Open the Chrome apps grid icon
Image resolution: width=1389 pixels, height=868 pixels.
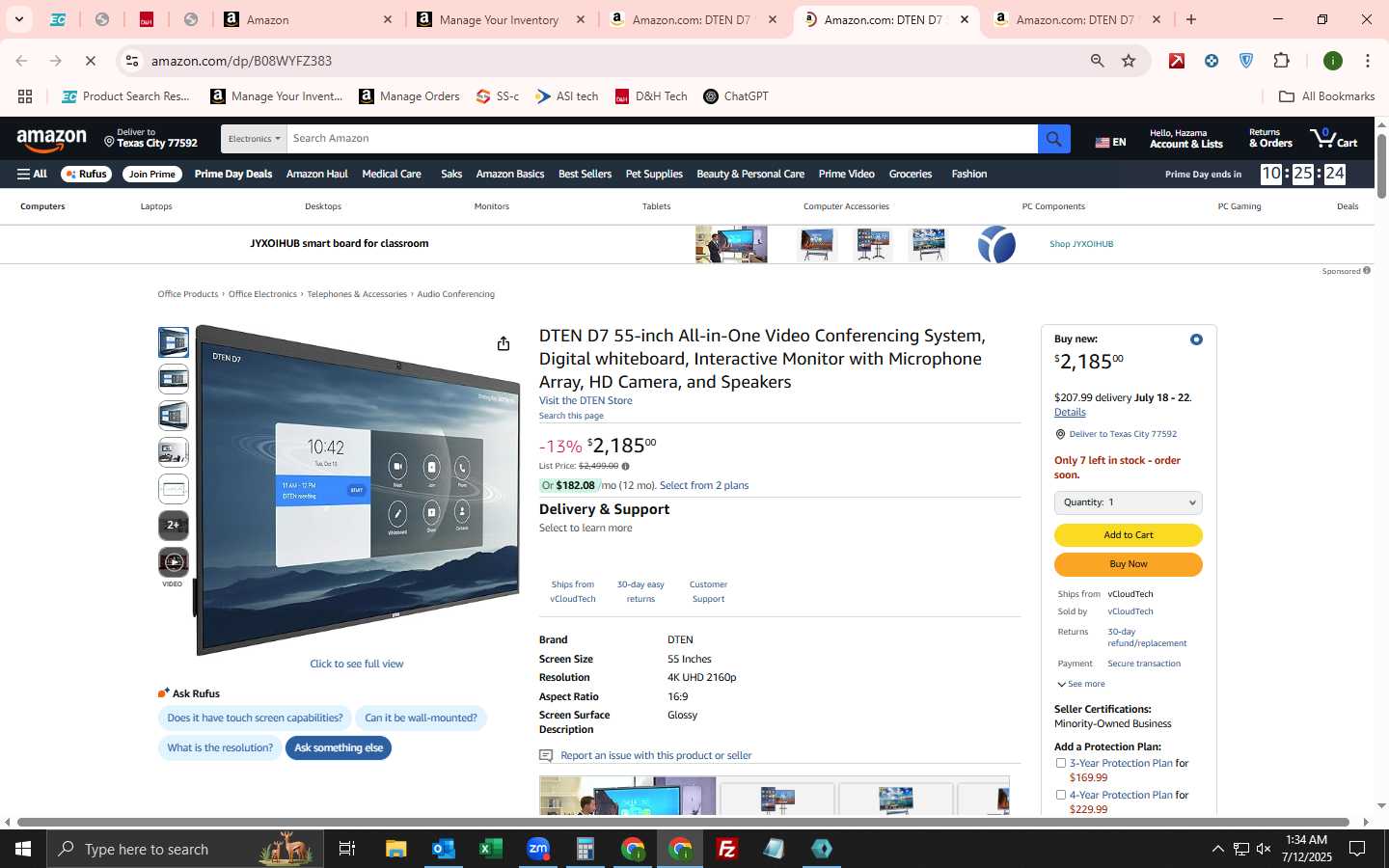click(25, 96)
